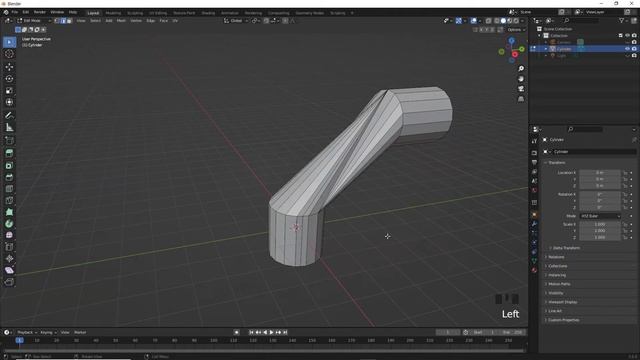
Task: Hide the Cylinder object in outliner
Action: click(627, 49)
